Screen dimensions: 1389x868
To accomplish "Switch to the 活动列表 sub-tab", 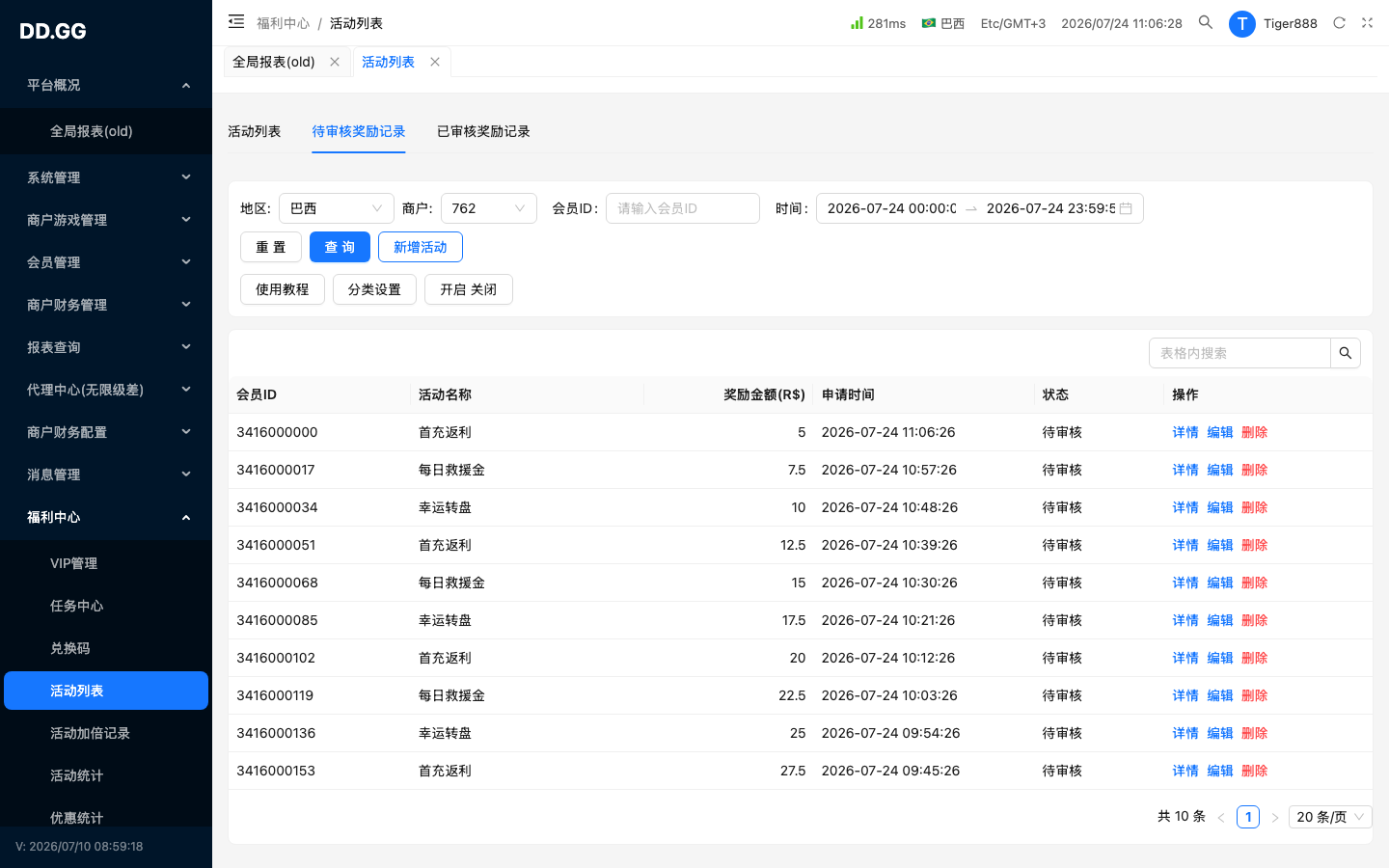I will tap(254, 131).
